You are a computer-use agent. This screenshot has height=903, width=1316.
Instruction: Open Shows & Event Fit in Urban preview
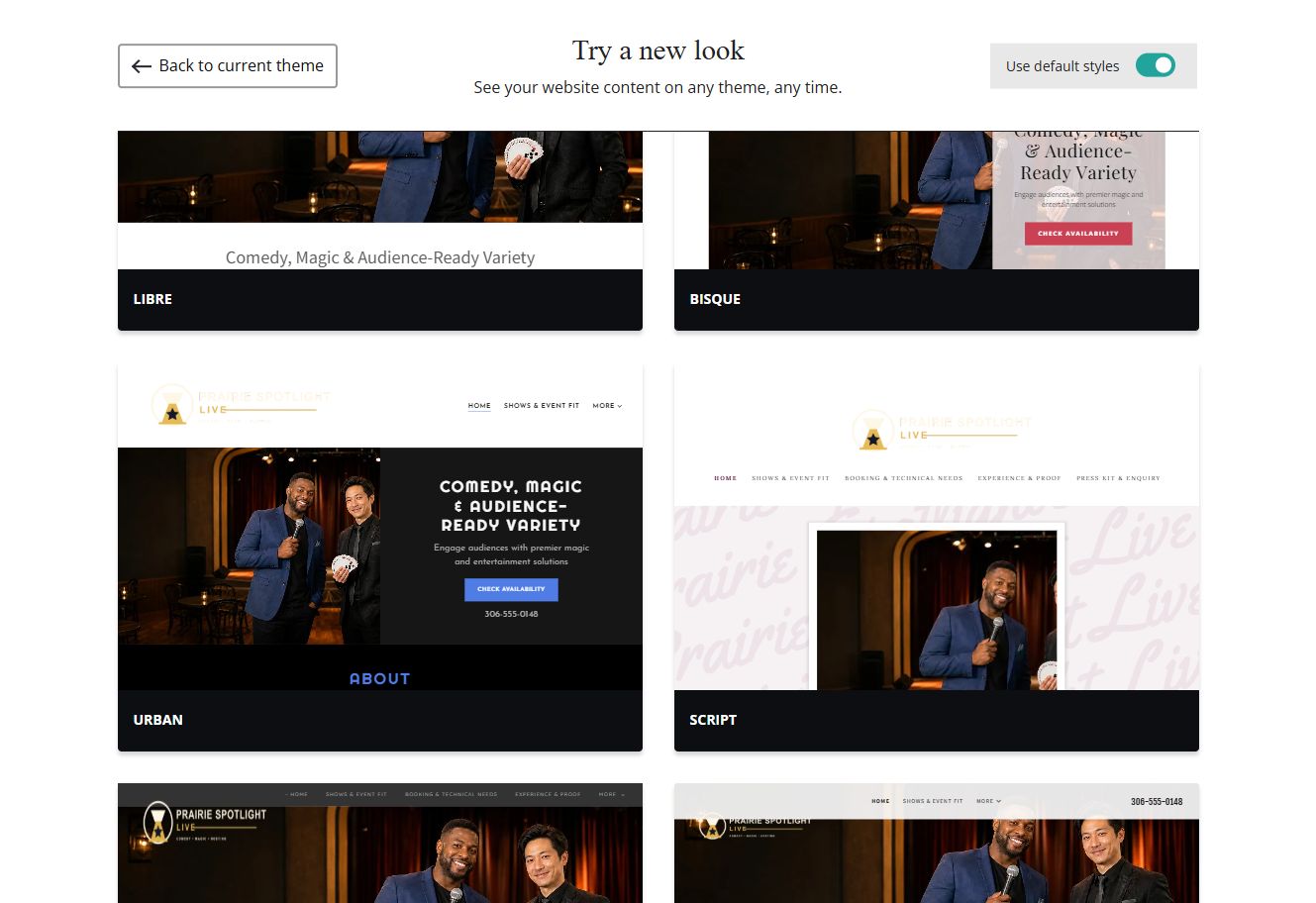(x=542, y=406)
